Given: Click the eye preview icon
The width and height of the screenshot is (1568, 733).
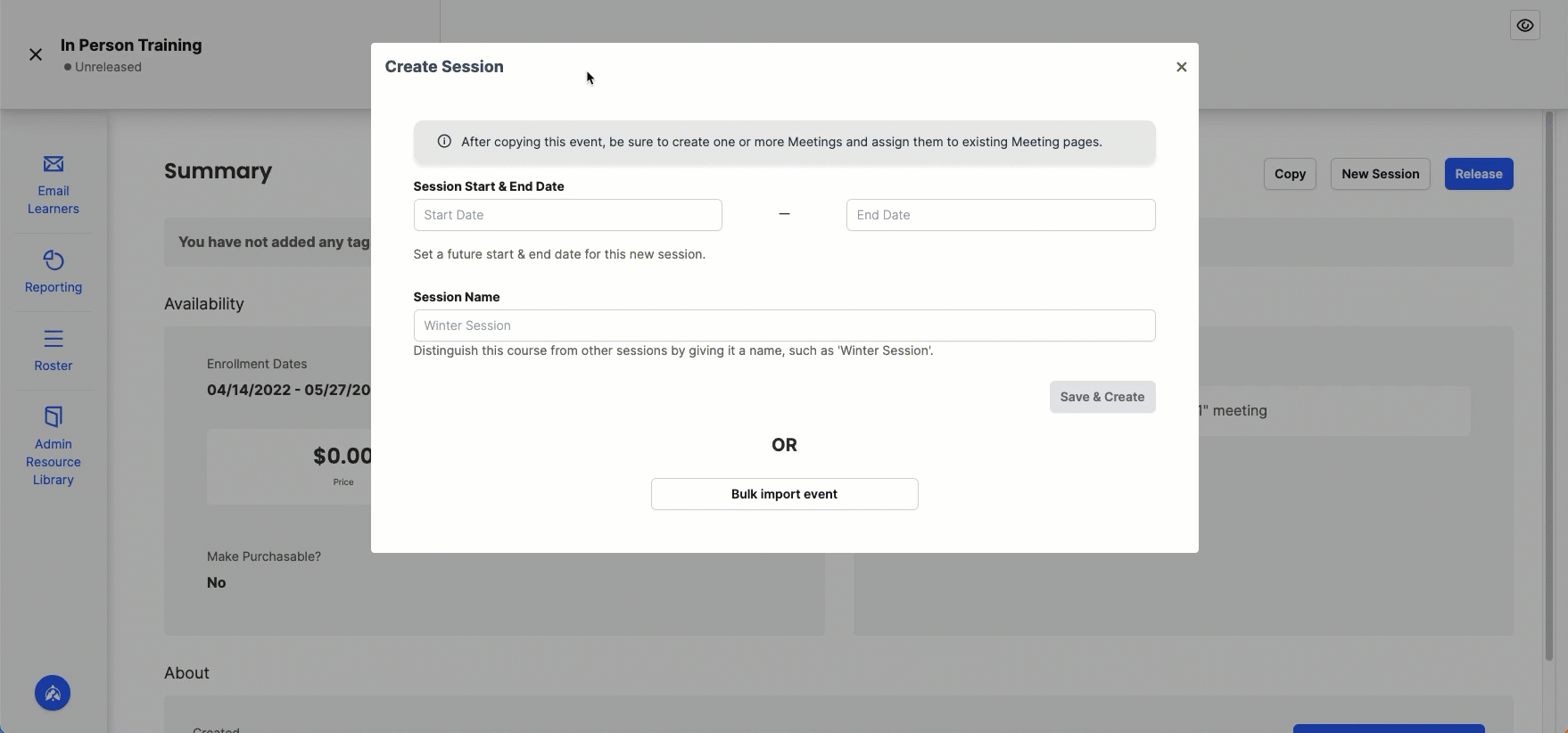Looking at the screenshot, I should pyautogui.click(x=1525, y=26).
